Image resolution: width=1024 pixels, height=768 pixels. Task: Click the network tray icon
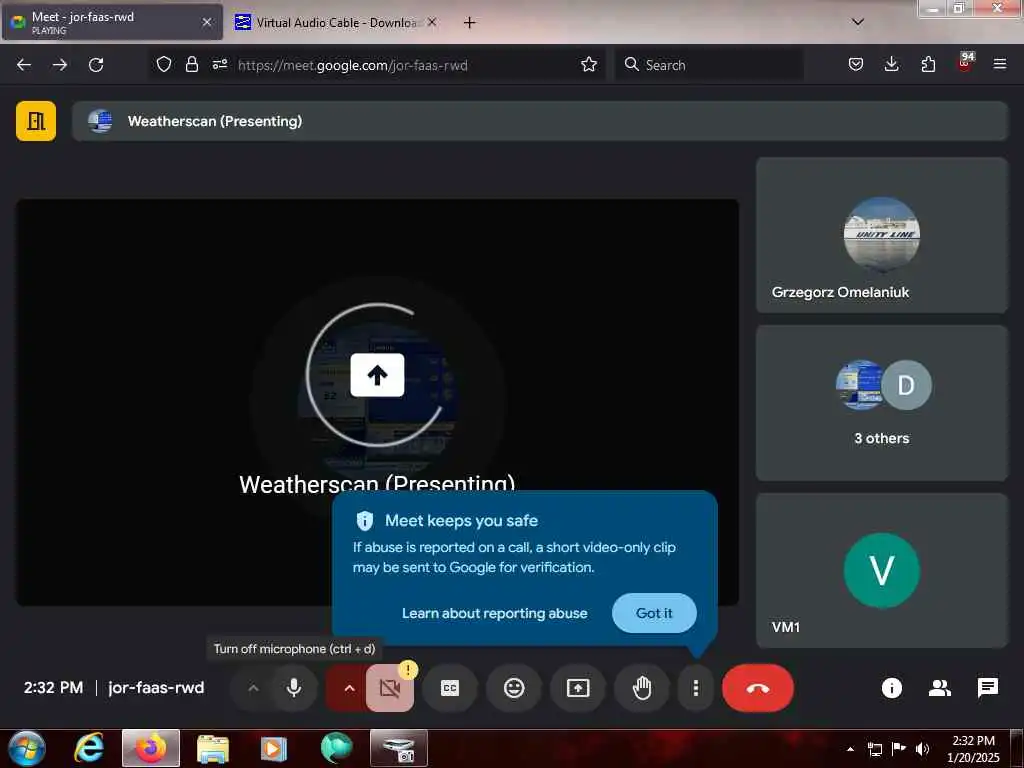[875, 749]
